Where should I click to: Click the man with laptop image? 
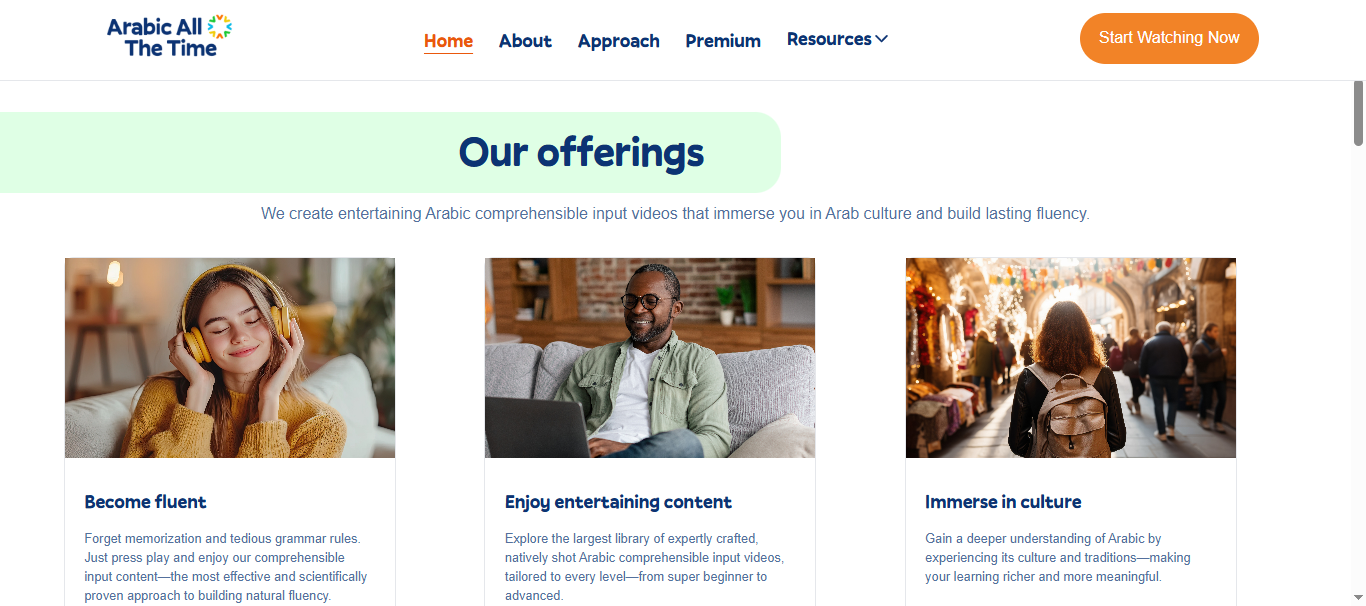(650, 358)
